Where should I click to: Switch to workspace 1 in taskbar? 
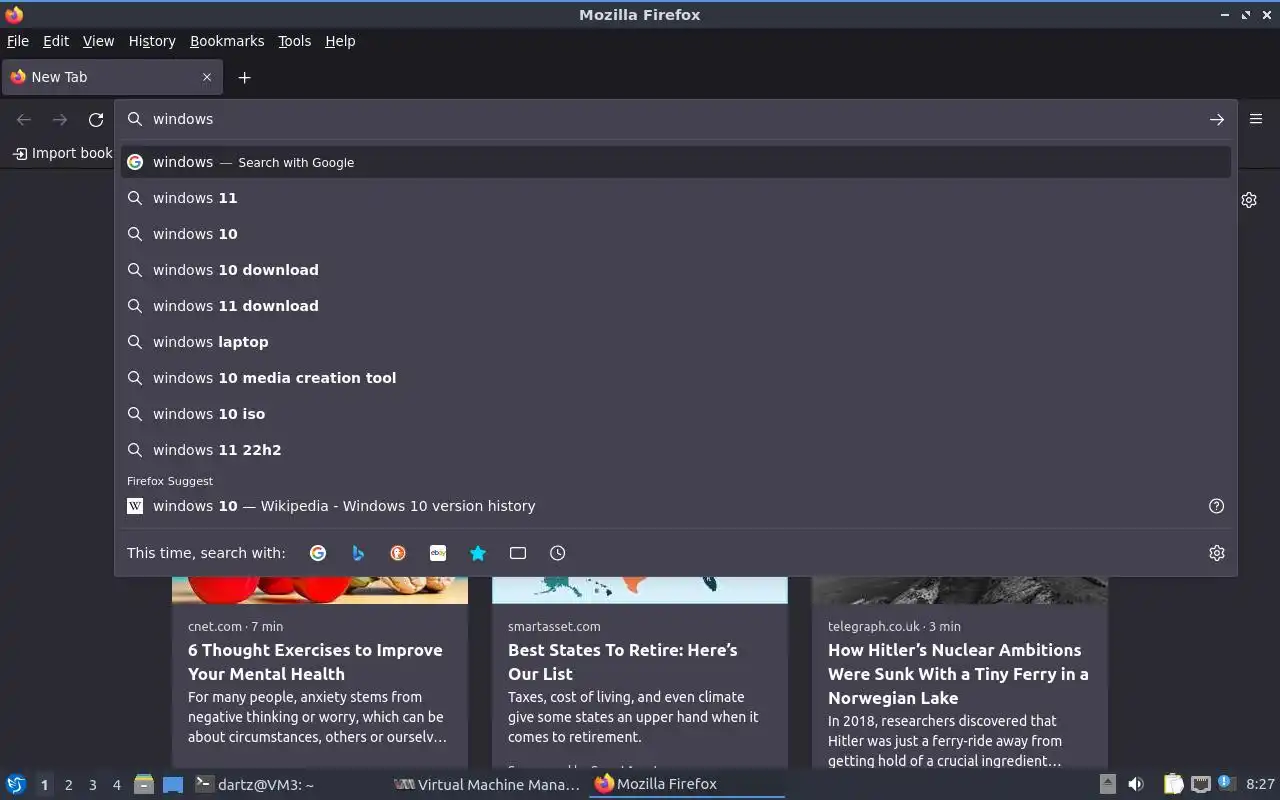click(44, 785)
